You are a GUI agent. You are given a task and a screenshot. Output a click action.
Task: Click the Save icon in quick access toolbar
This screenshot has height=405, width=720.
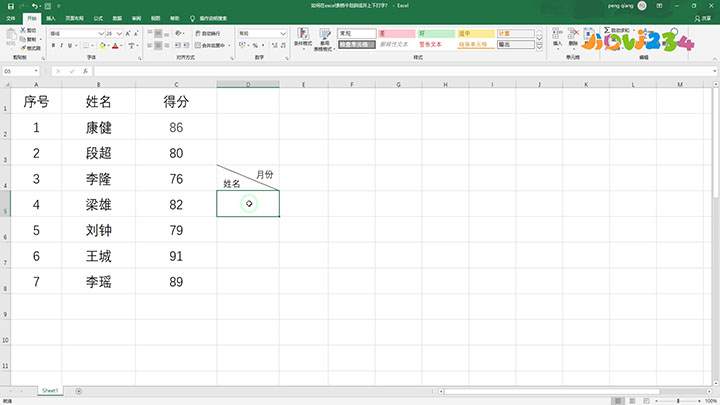(x=11, y=6)
